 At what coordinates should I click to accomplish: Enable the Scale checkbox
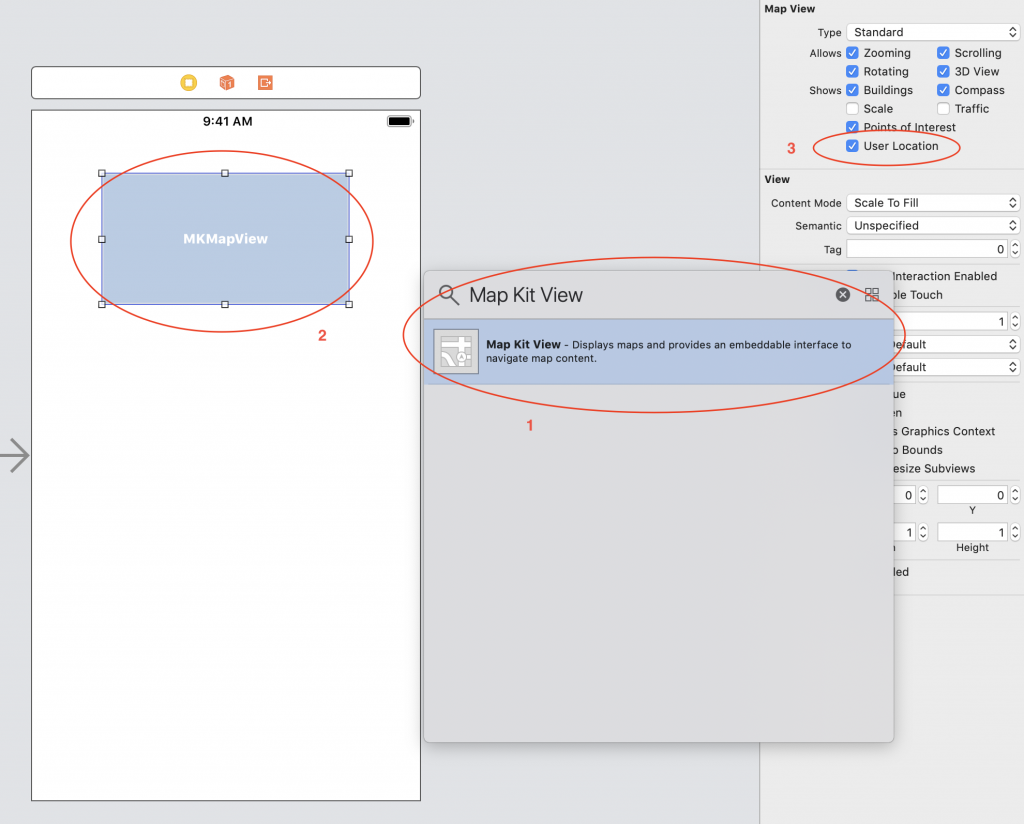(852, 108)
